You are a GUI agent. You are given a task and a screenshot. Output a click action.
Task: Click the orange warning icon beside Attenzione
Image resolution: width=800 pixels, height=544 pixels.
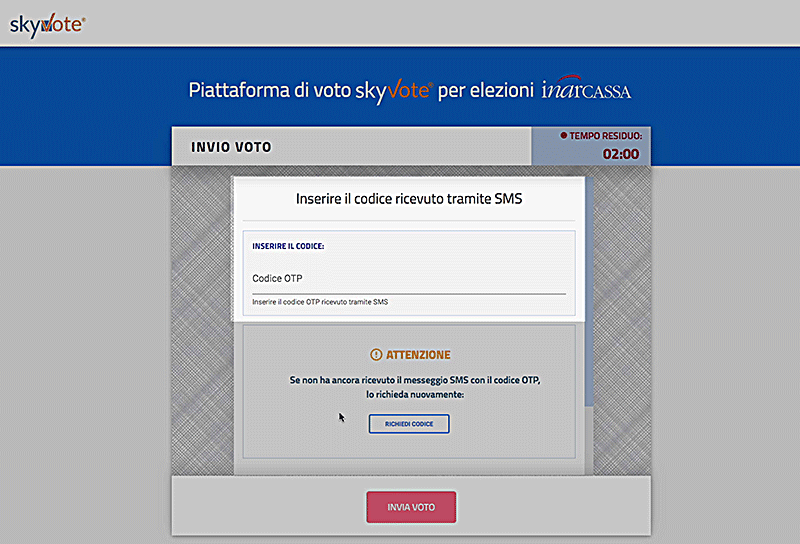point(376,354)
